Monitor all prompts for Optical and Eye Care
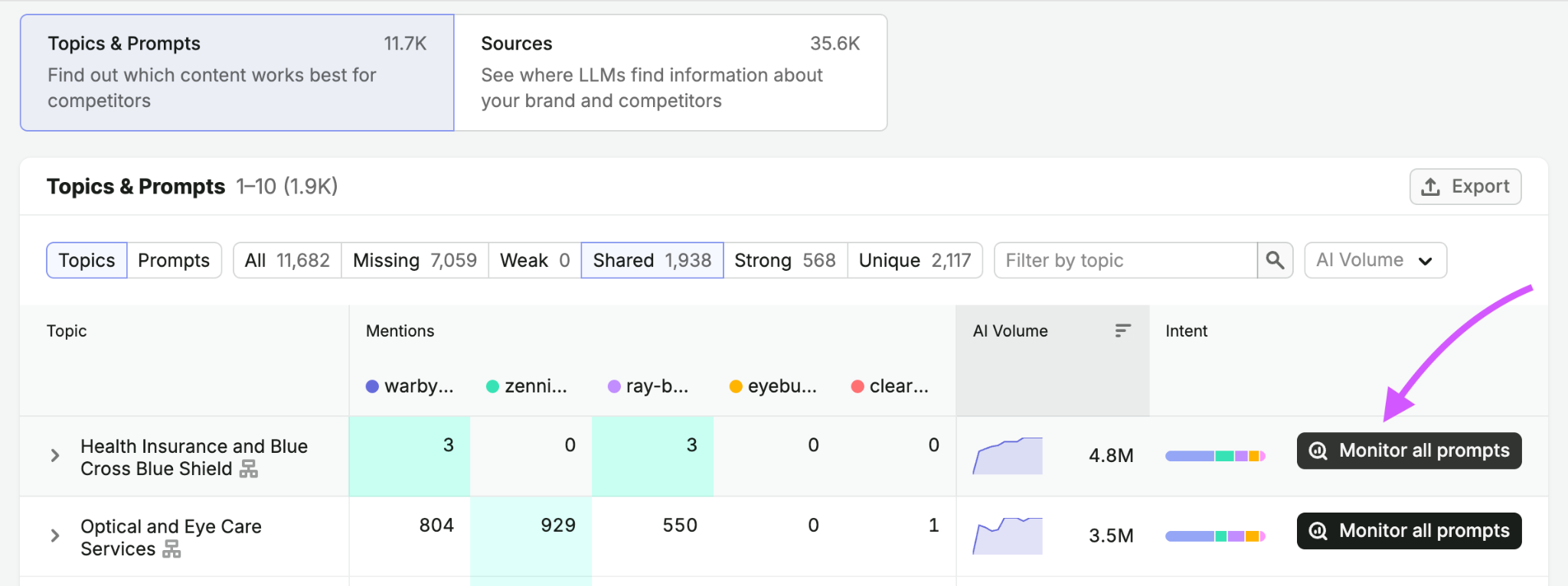The image size is (1568, 586). click(1409, 531)
